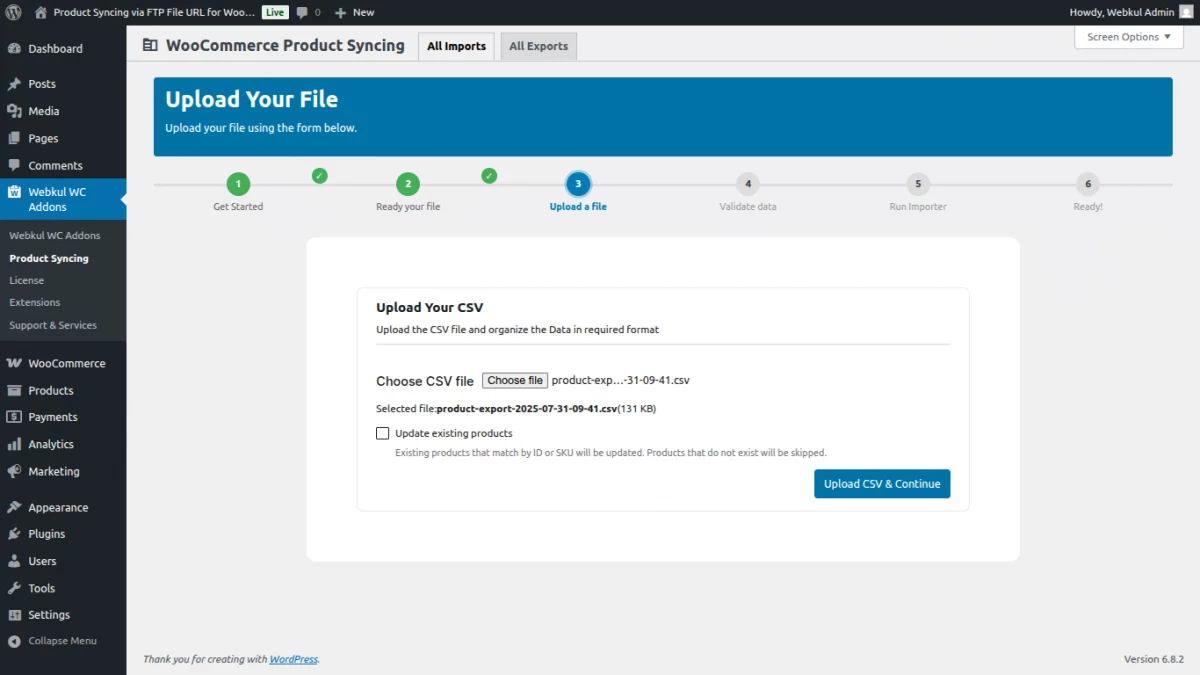Enable the Update existing products checkbox
1200x675 pixels.
point(383,433)
